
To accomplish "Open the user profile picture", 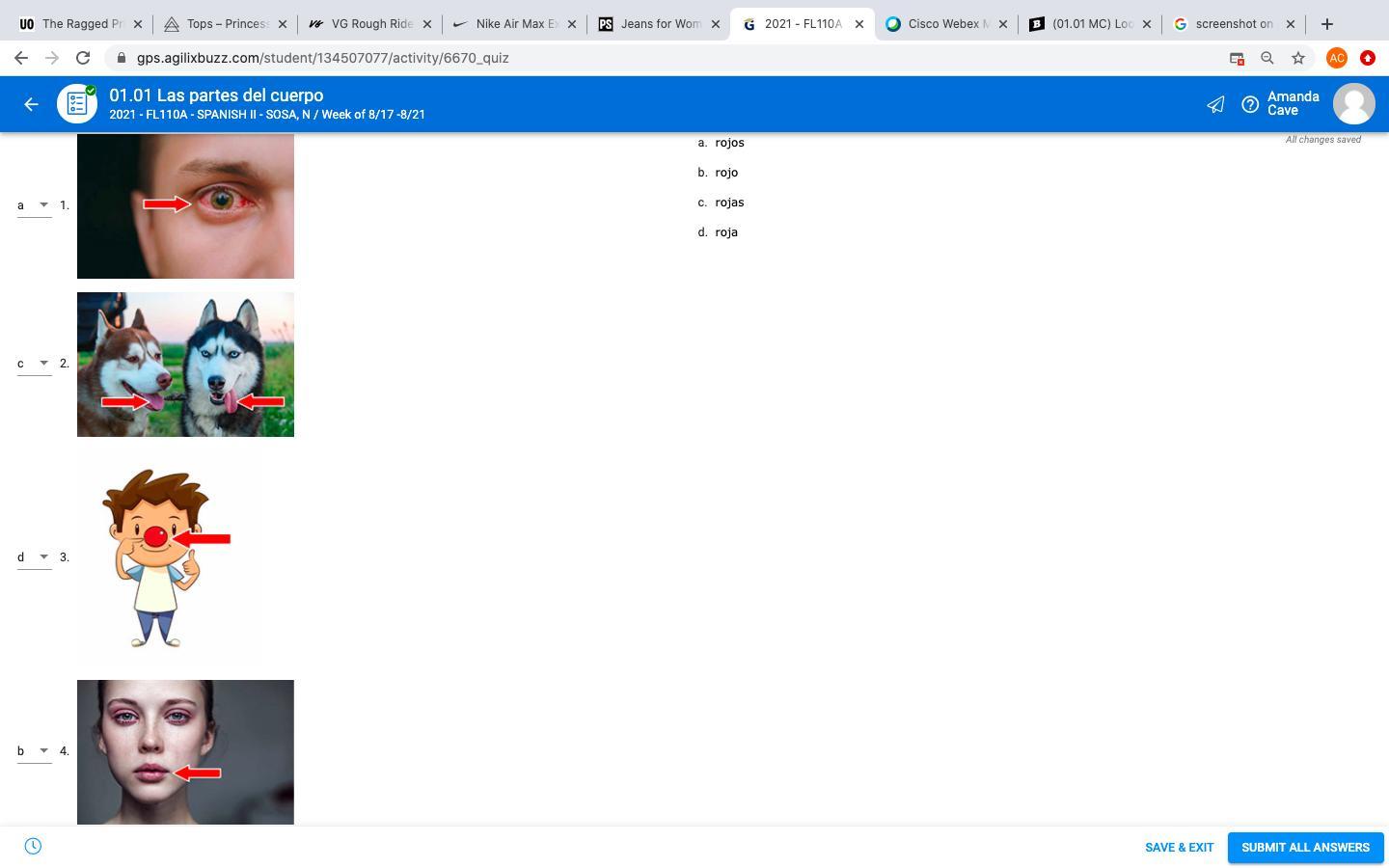I will click(1354, 104).
